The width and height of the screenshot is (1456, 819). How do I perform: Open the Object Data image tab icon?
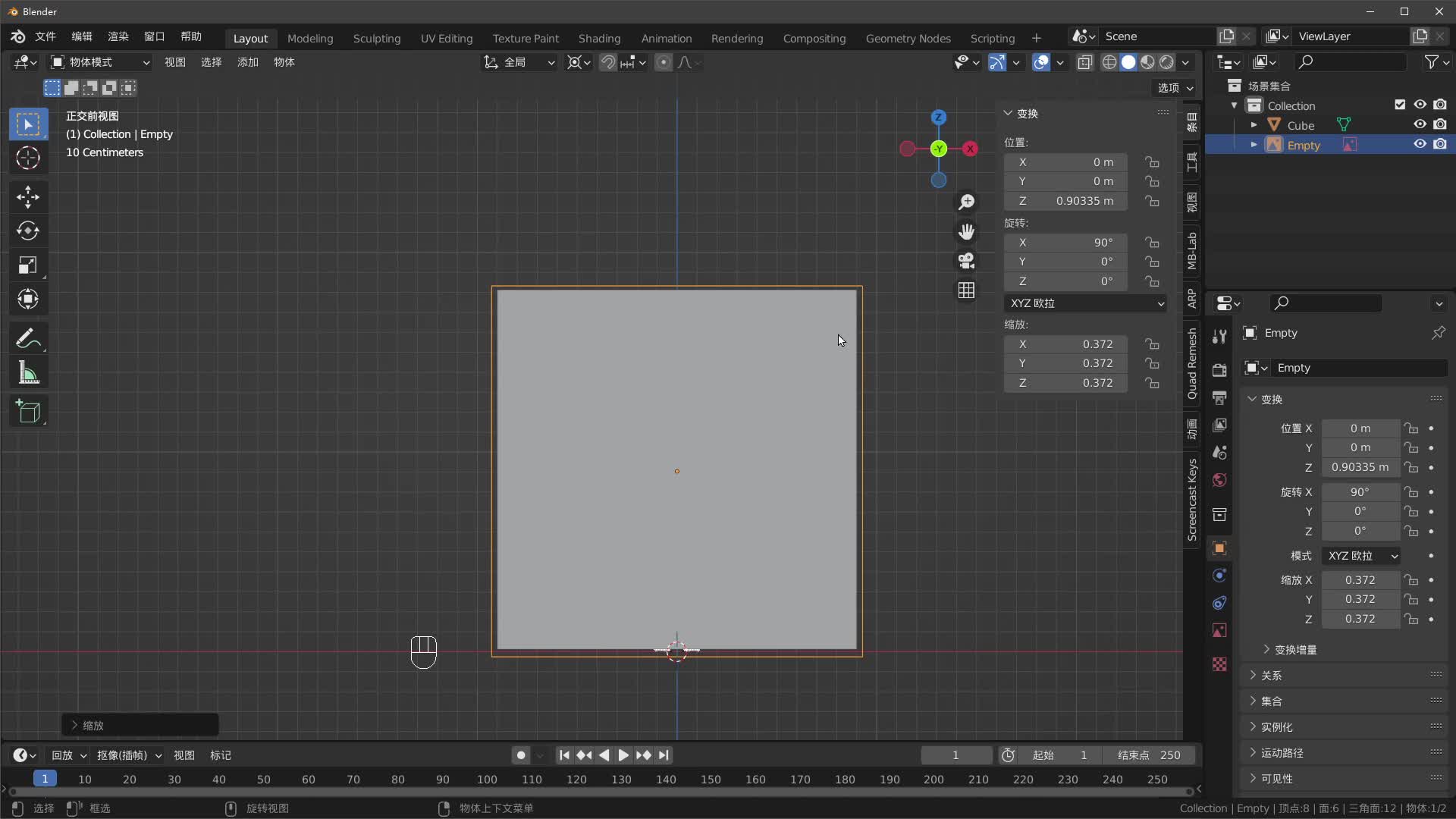point(1219,630)
